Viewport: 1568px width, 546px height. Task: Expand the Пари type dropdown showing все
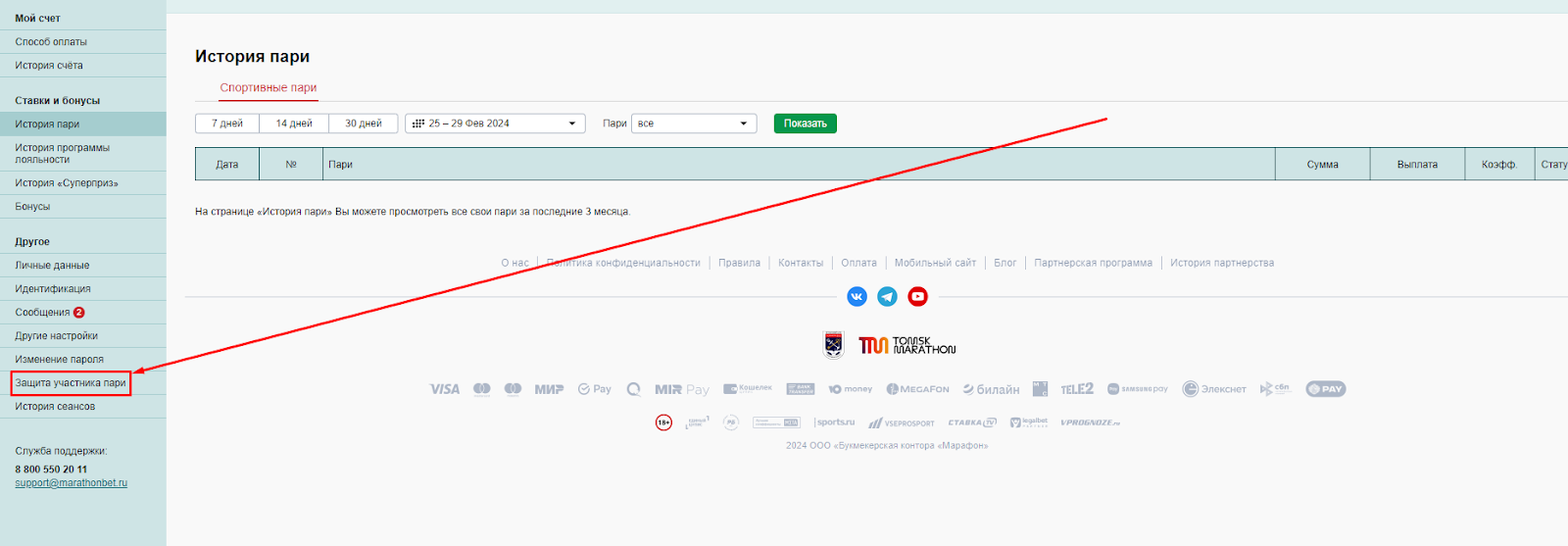[694, 124]
